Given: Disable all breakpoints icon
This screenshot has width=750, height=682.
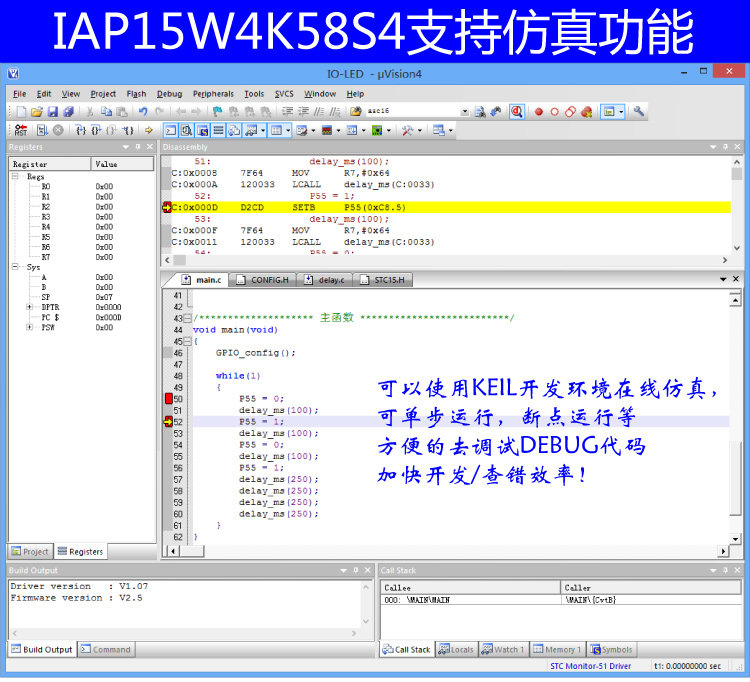Looking at the screenshot, I should pyautogui.click(x=570, y=112).
